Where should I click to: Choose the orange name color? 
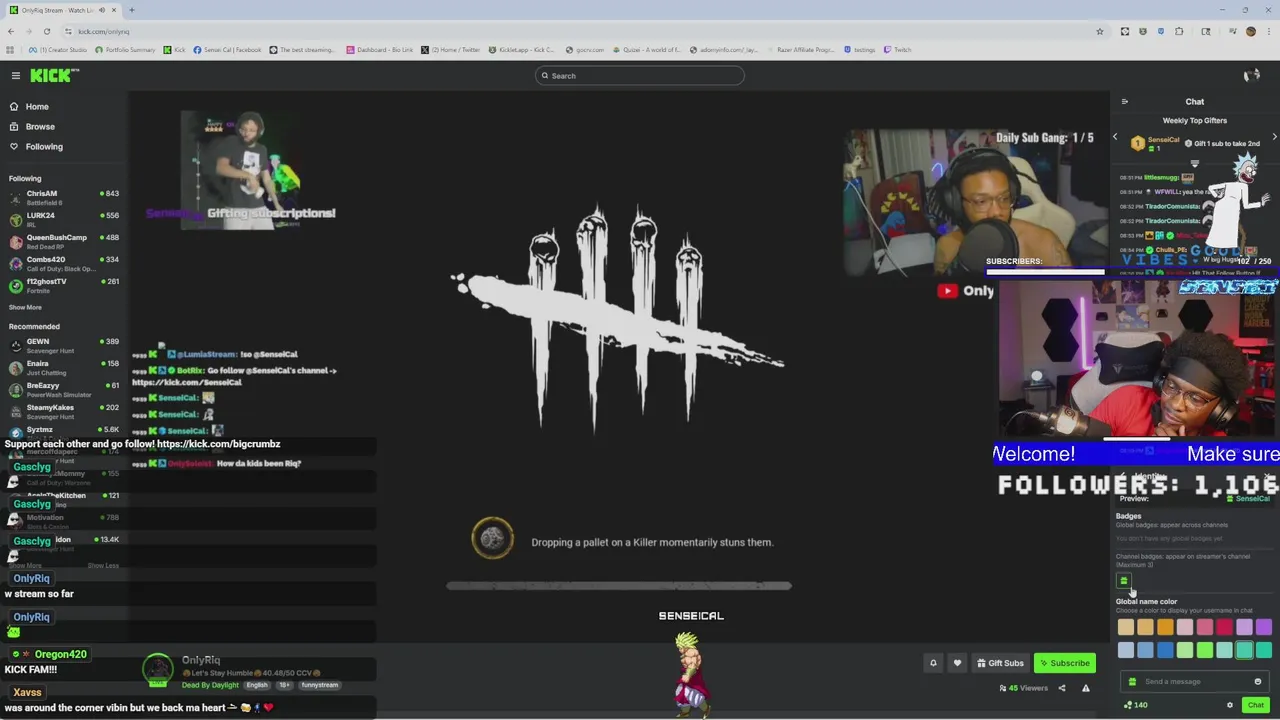click(x=1165, y=627)
